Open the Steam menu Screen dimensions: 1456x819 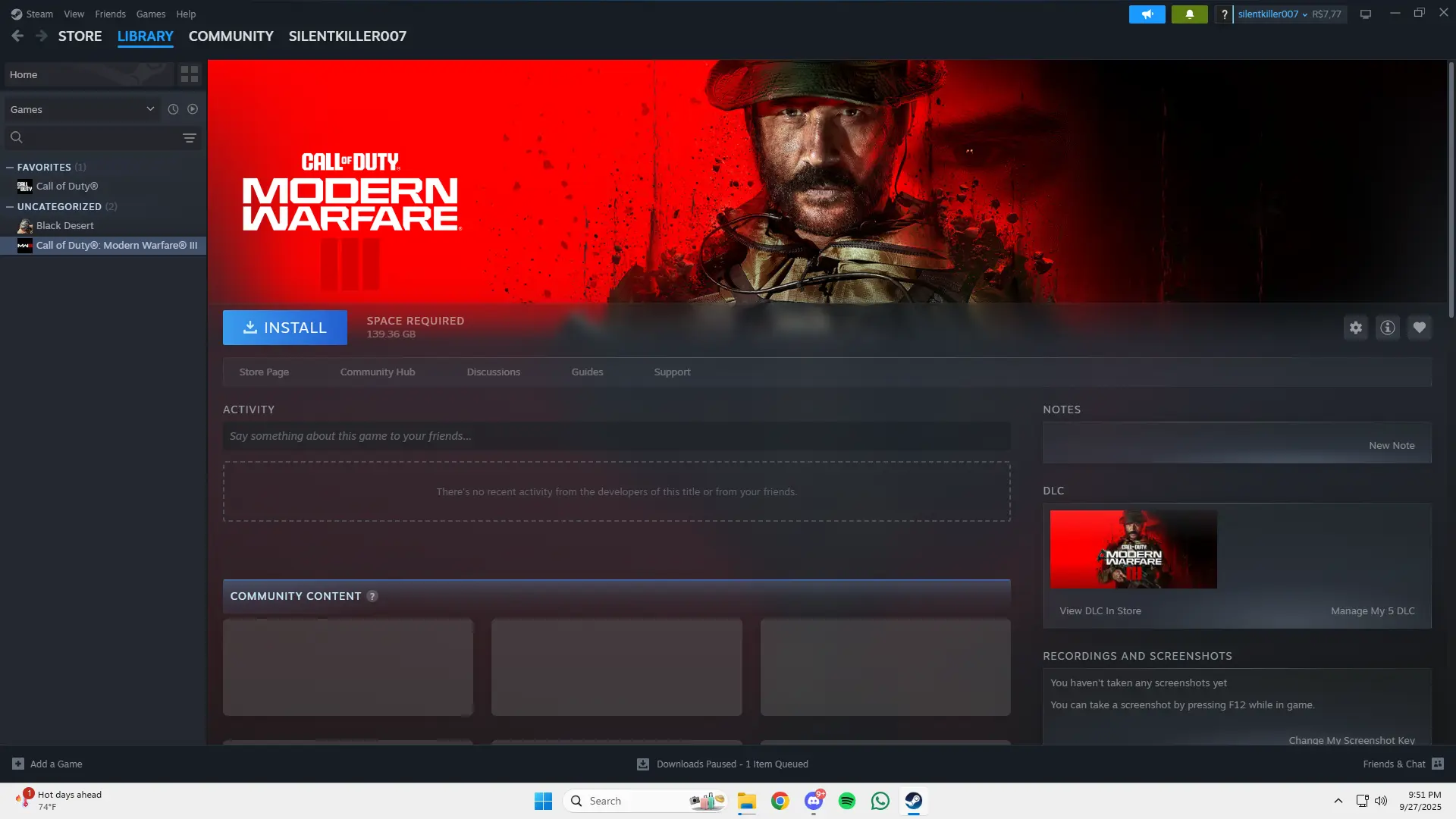(x=32, y=14)
